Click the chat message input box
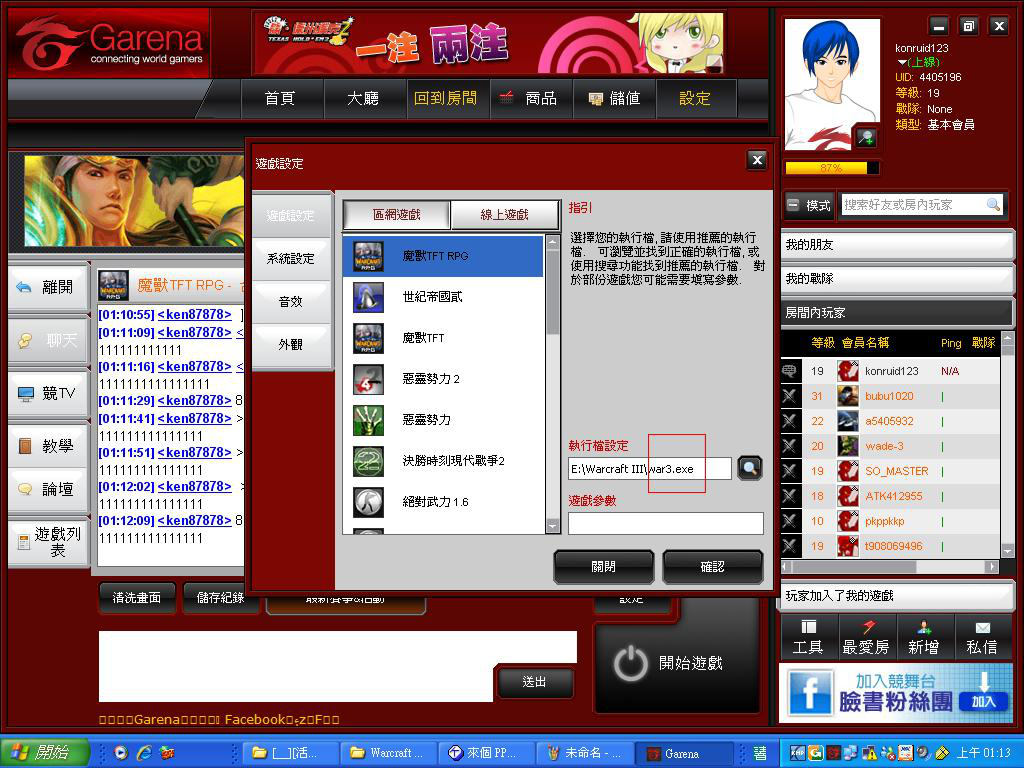Image resolution: width=1024 pixels, height=768 pixels. (296, 665)
